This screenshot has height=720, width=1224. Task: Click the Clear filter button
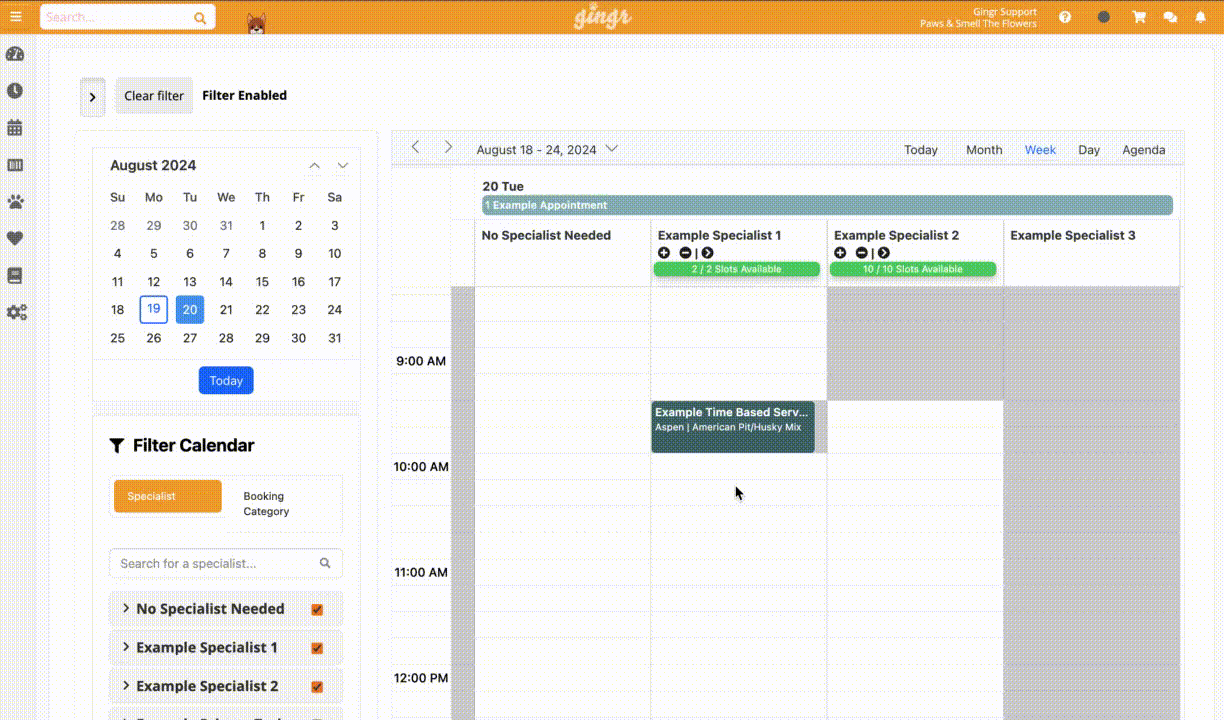[154, 96]
